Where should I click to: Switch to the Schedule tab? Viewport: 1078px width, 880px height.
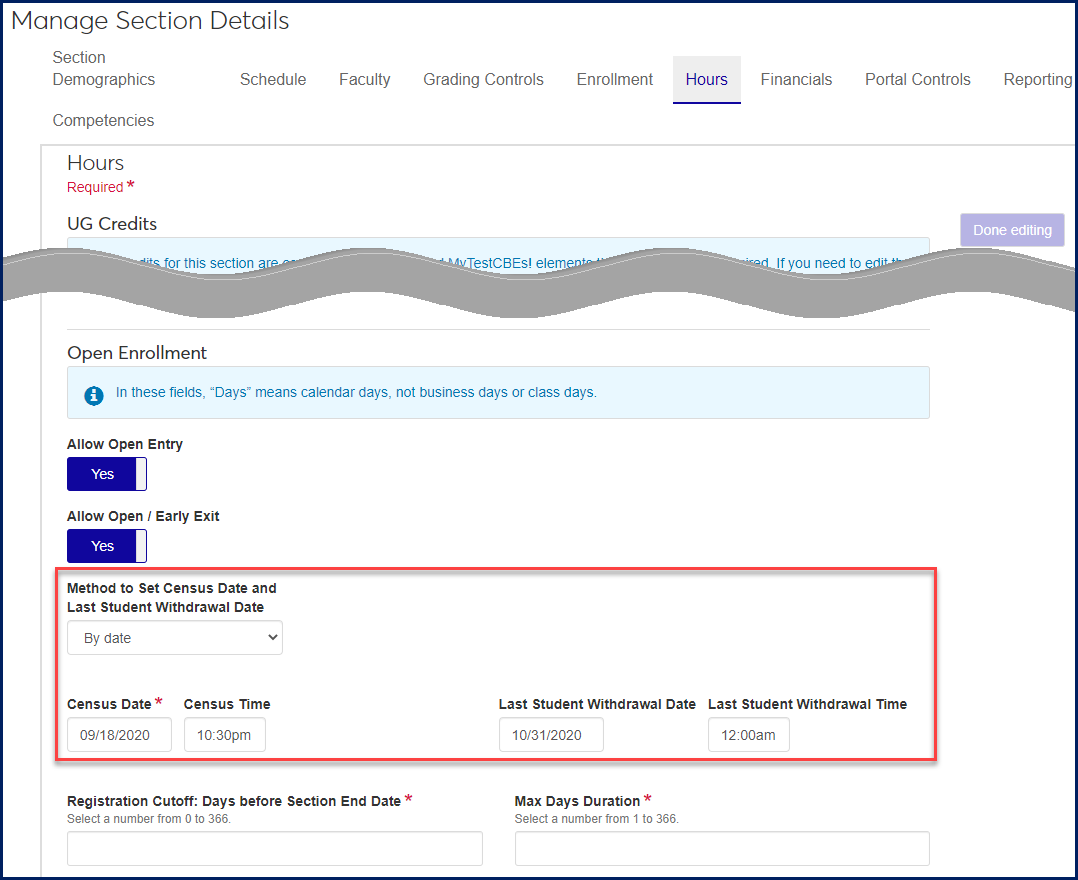click(x=272, y=79)
